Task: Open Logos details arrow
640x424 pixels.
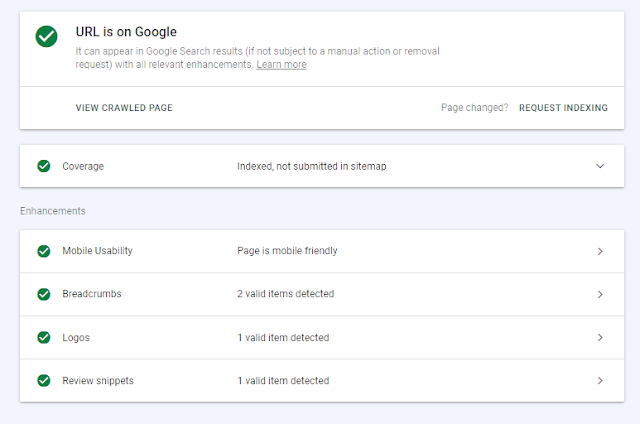Action: pos(600,337)
